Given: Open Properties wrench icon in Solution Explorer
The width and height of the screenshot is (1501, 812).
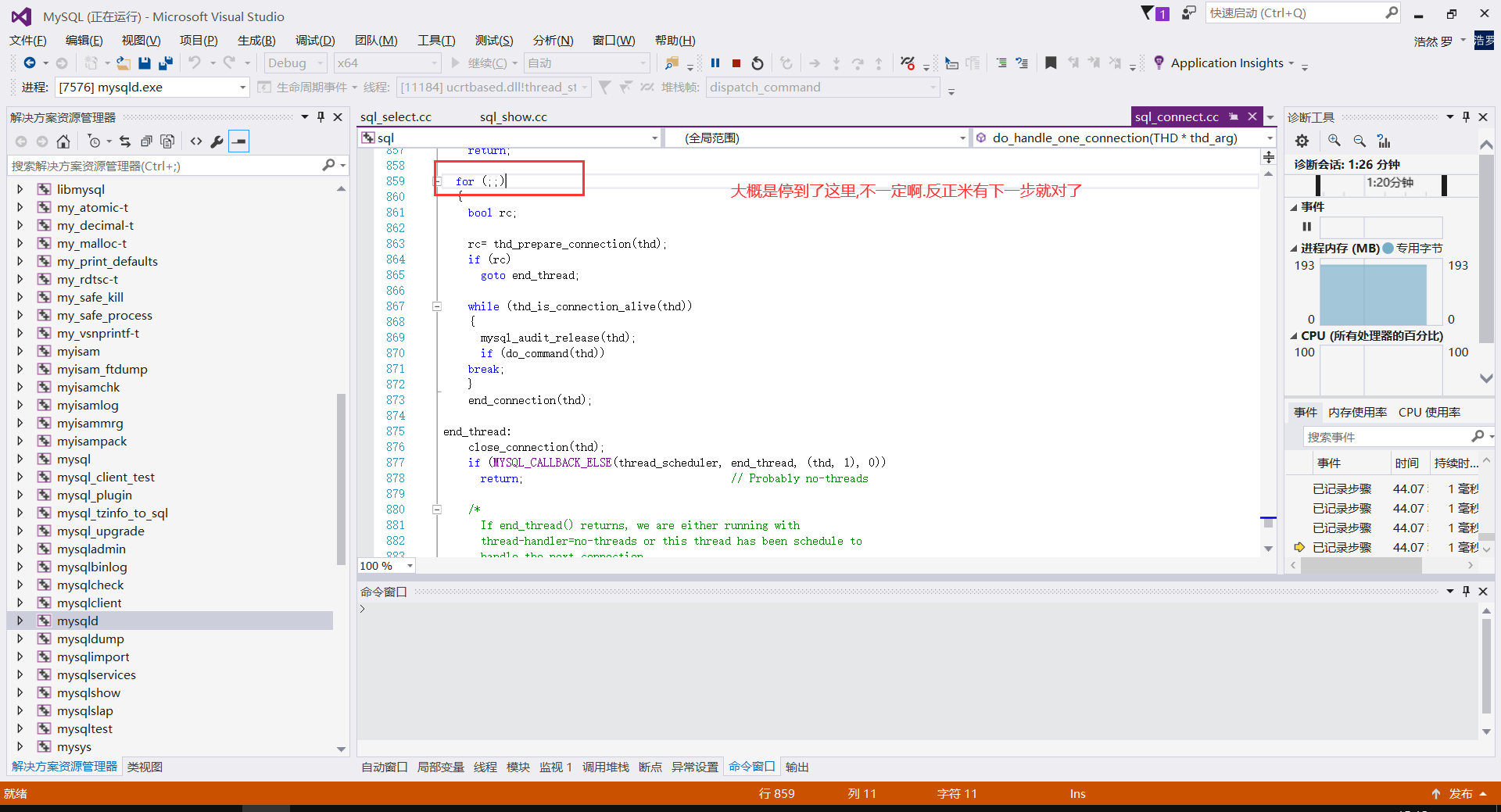Looking at the screenshot, I should click(217, 141).
